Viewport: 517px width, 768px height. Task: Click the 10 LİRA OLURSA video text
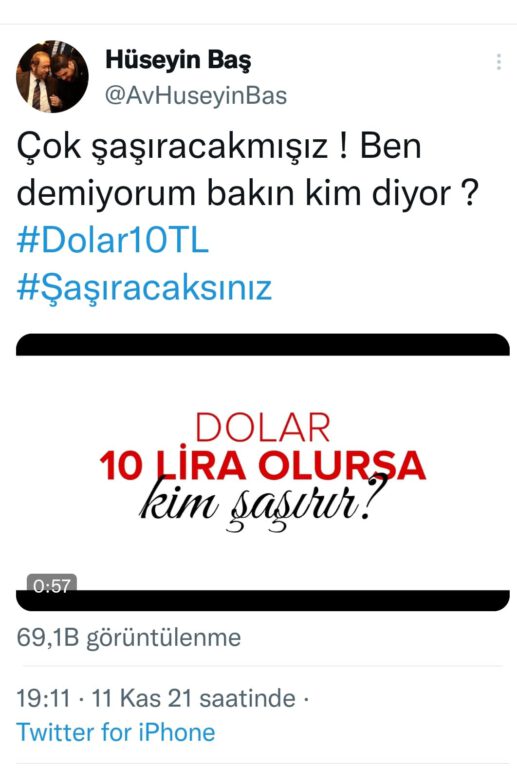pyautogui.click(x=262, y=464)
